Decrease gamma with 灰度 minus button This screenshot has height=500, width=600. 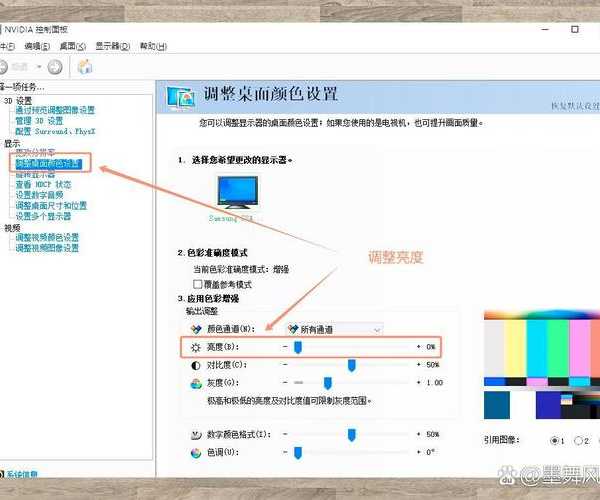click(x=285, y=383)
